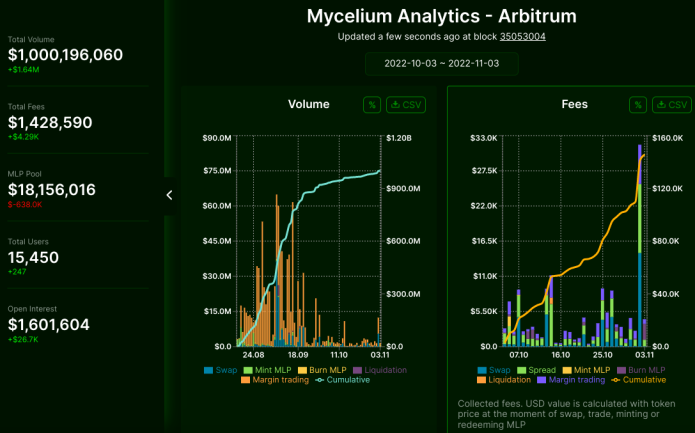Toggle Spread series in Fees legend
The height and width of the screenshot is (433, 695).
coord(536,370)
